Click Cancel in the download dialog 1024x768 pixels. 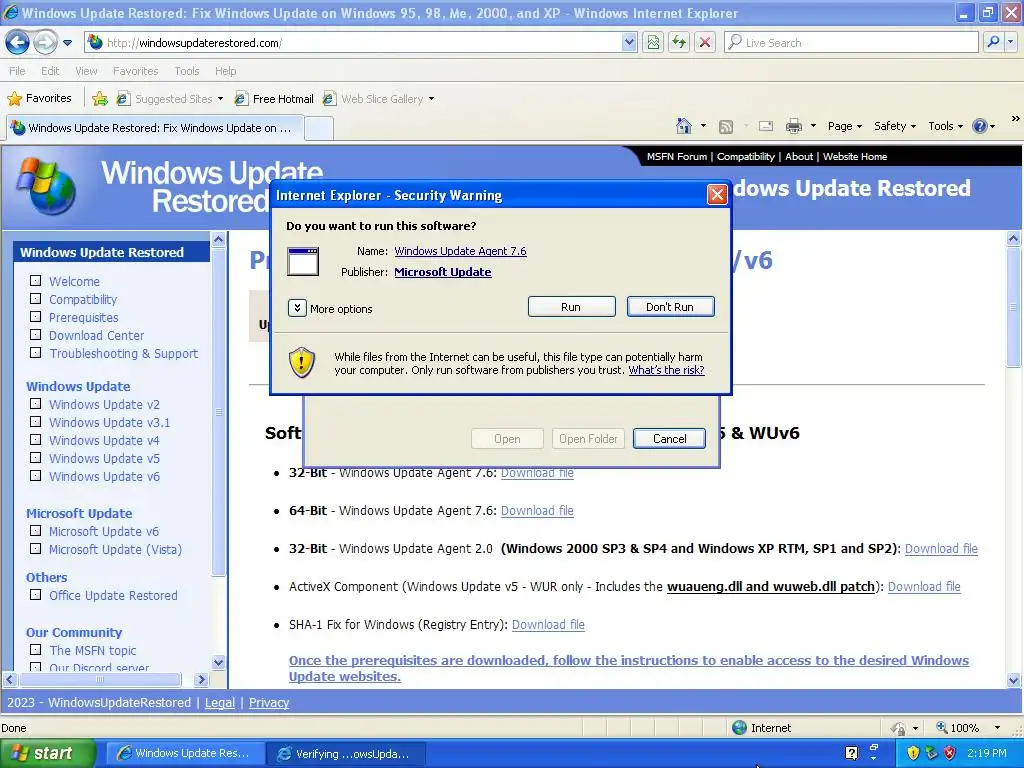pos(669,439)
